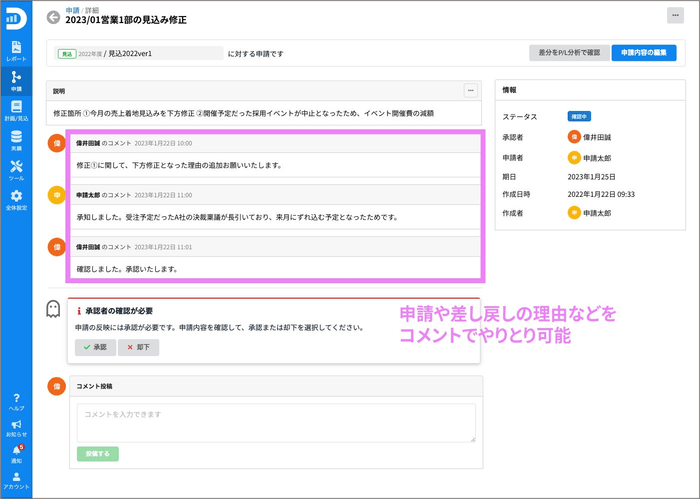The width and height of the screenshot is (700, 499).
Task: Open お知らせ megaphone announcements
Action: click(x=16, y=428)
